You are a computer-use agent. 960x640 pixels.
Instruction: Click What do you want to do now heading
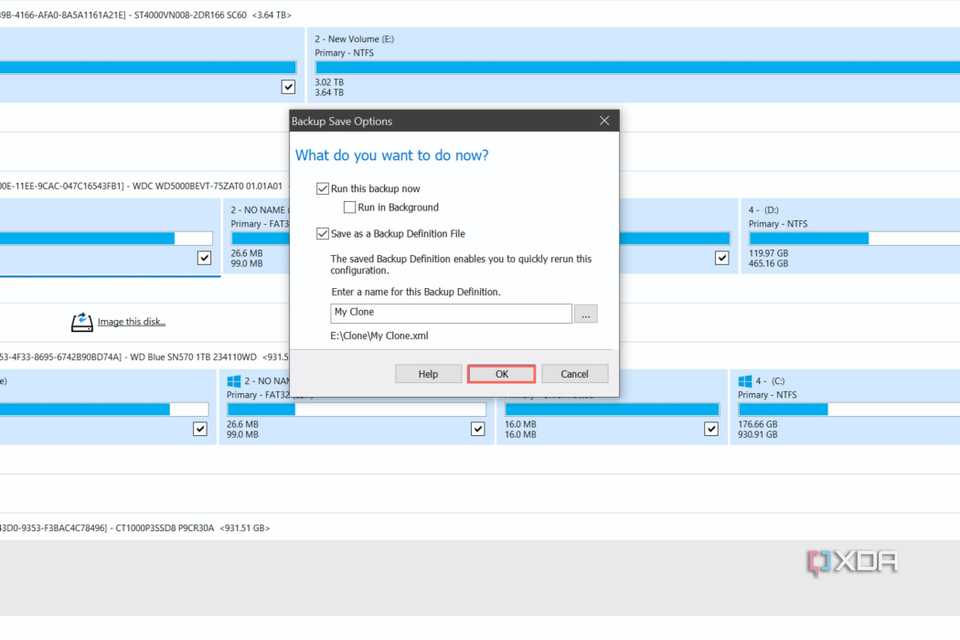[392, 155]
